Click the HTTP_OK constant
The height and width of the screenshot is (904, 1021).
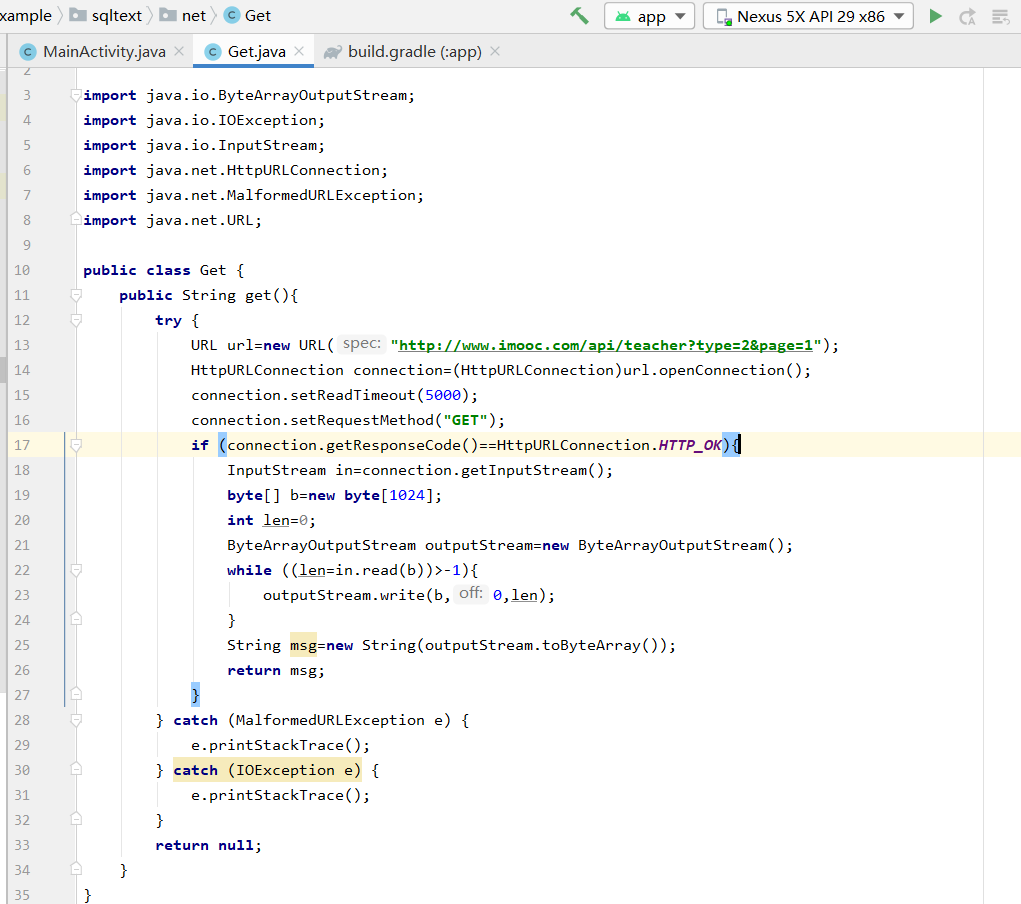pos(690,445)
